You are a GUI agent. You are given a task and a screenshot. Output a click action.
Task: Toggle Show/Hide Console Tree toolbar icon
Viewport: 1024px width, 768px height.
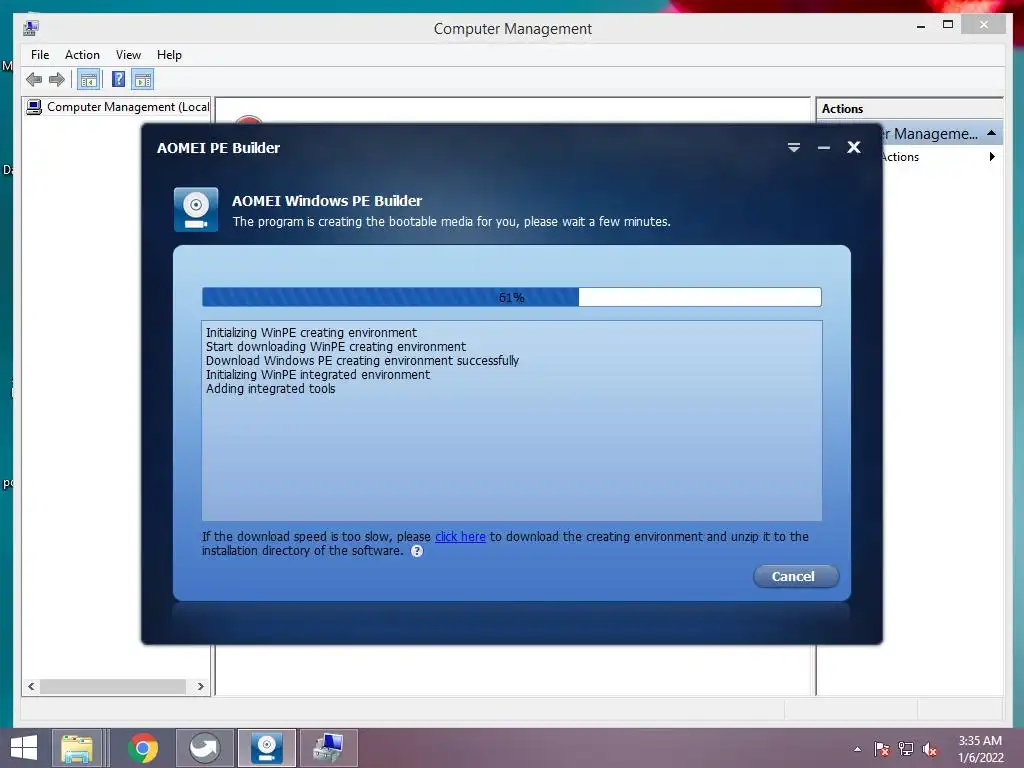pos(88,80)
